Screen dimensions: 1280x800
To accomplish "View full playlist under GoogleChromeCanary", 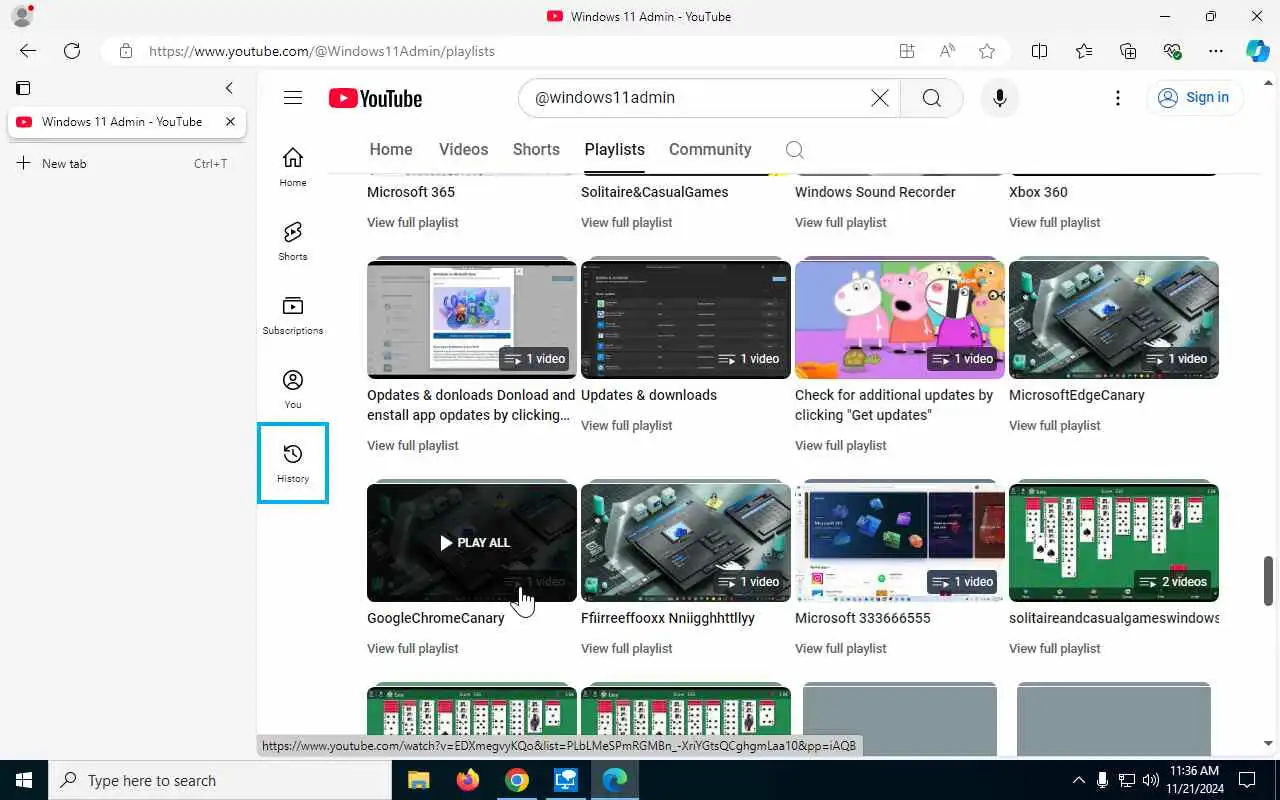I will 413,649.
